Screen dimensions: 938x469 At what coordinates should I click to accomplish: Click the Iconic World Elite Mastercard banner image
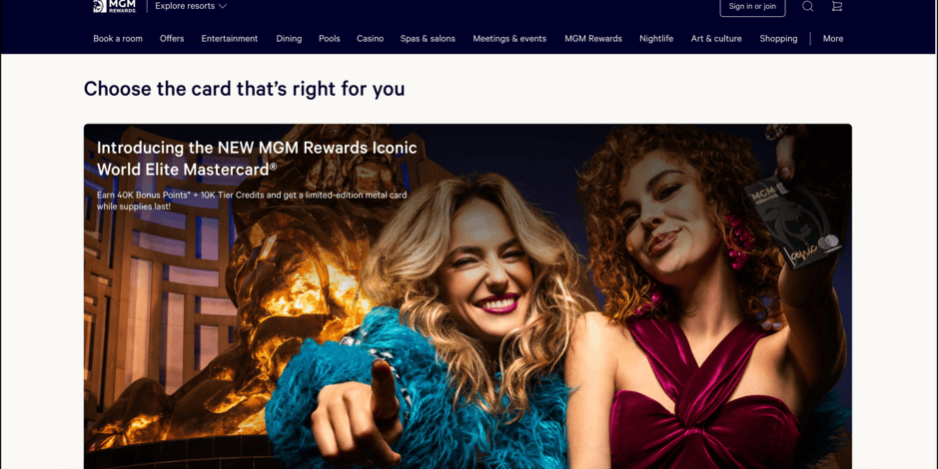click(468, 296)
